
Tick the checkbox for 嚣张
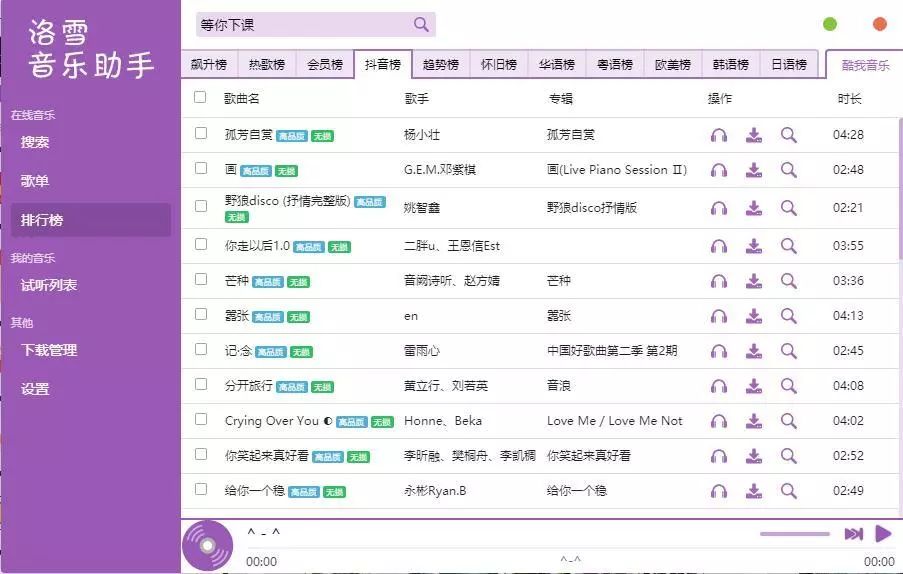tap(201, 314)
